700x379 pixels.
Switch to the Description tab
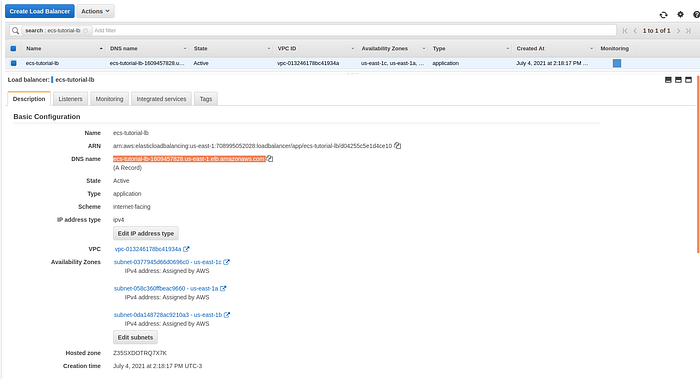(29, 99)
